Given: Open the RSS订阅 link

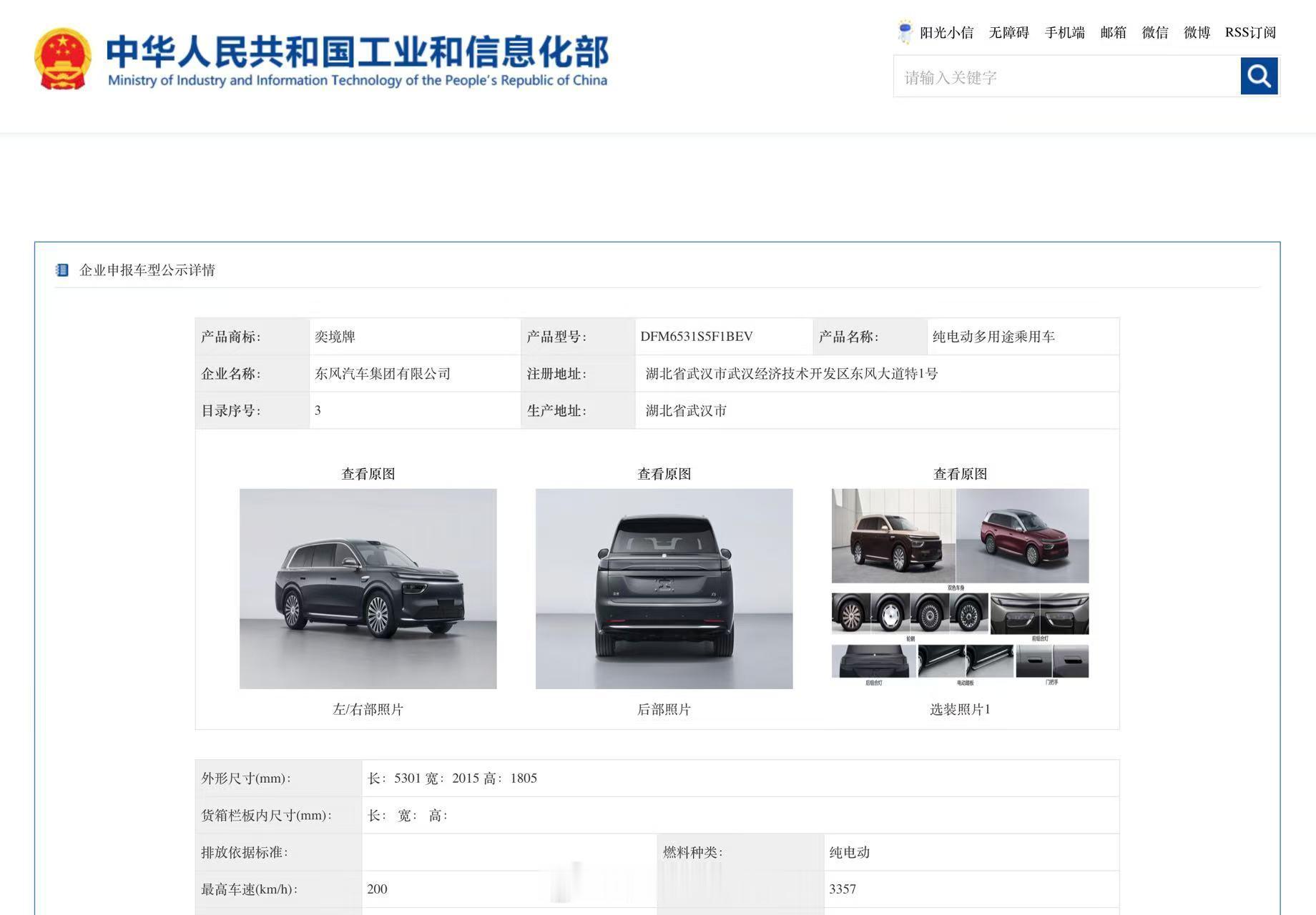Looking at the screenshot, I should [x=1250, y=32].
